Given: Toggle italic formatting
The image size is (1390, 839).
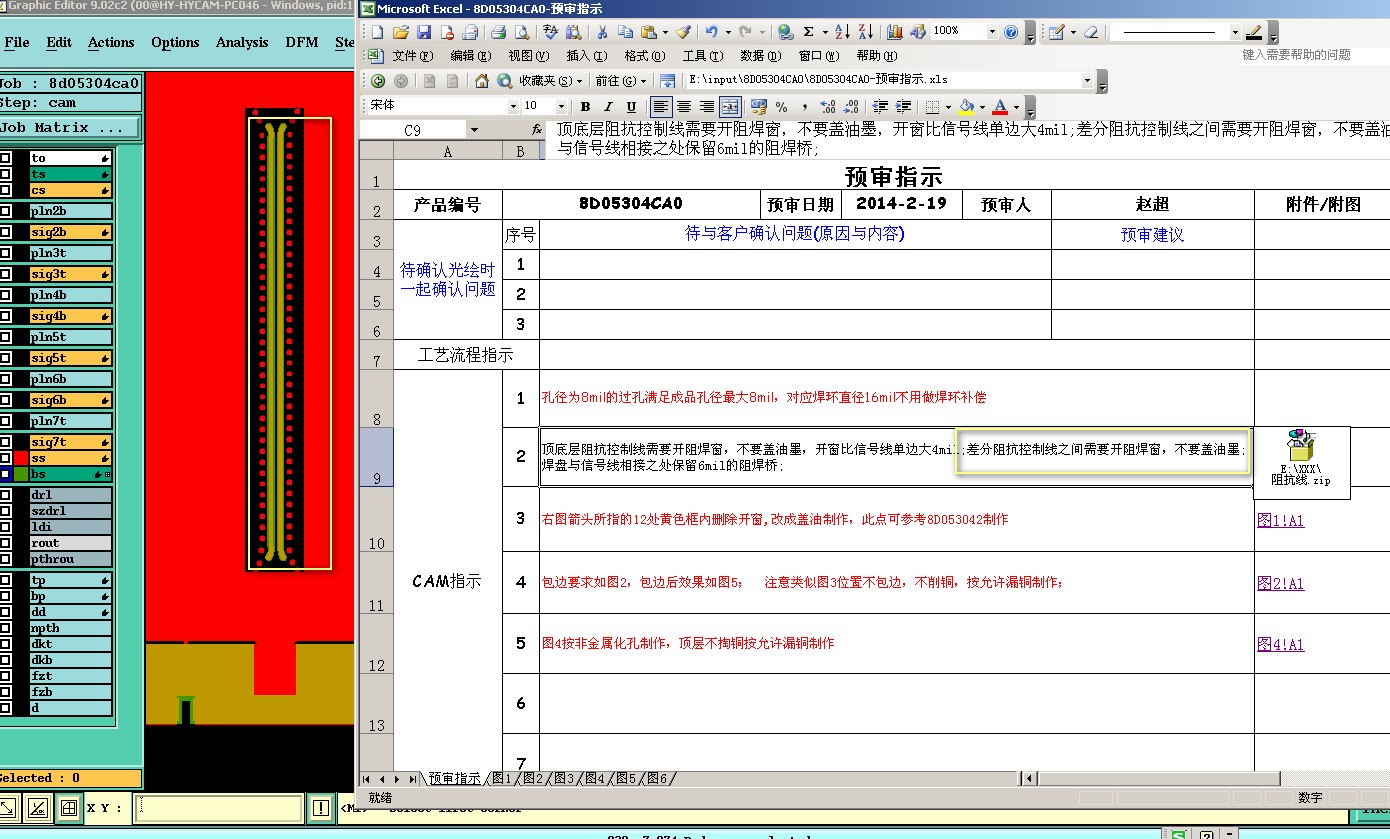Looking at the screenshot, I should click(608, 107).
